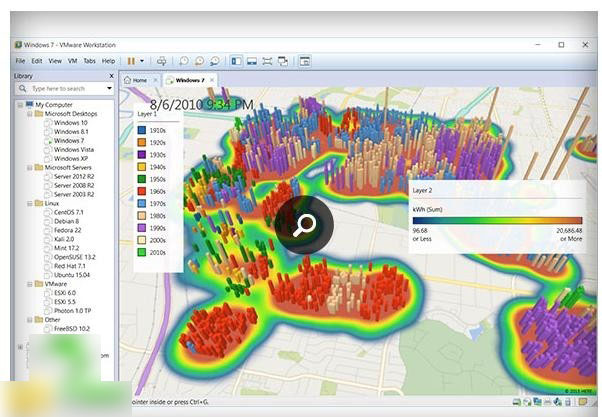Select Windows 10 virtual machine
The width and height of the screenshot is (602, 417).
[71, 123]
